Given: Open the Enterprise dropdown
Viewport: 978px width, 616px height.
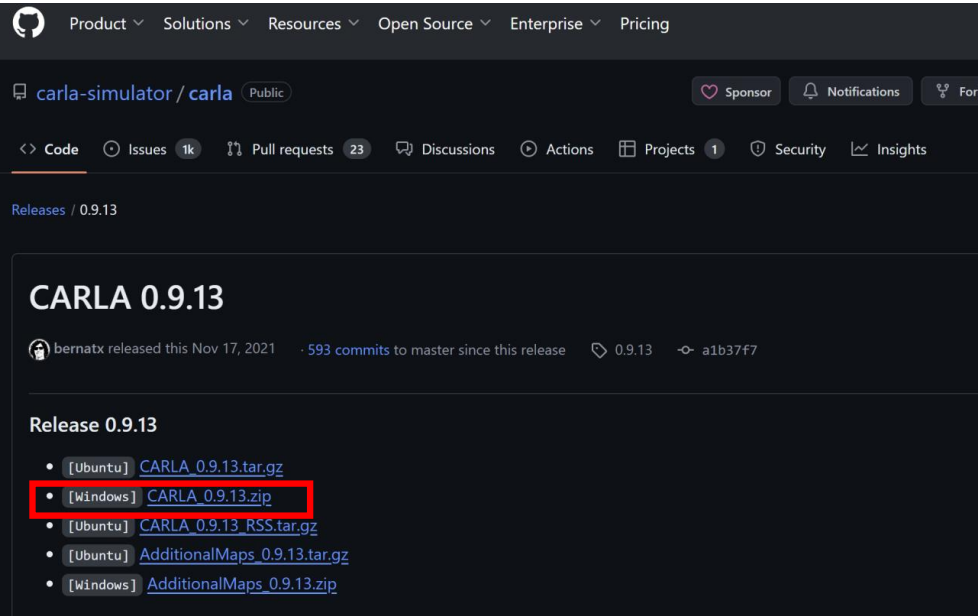Looking at the screenshot, I should point(555,24).
